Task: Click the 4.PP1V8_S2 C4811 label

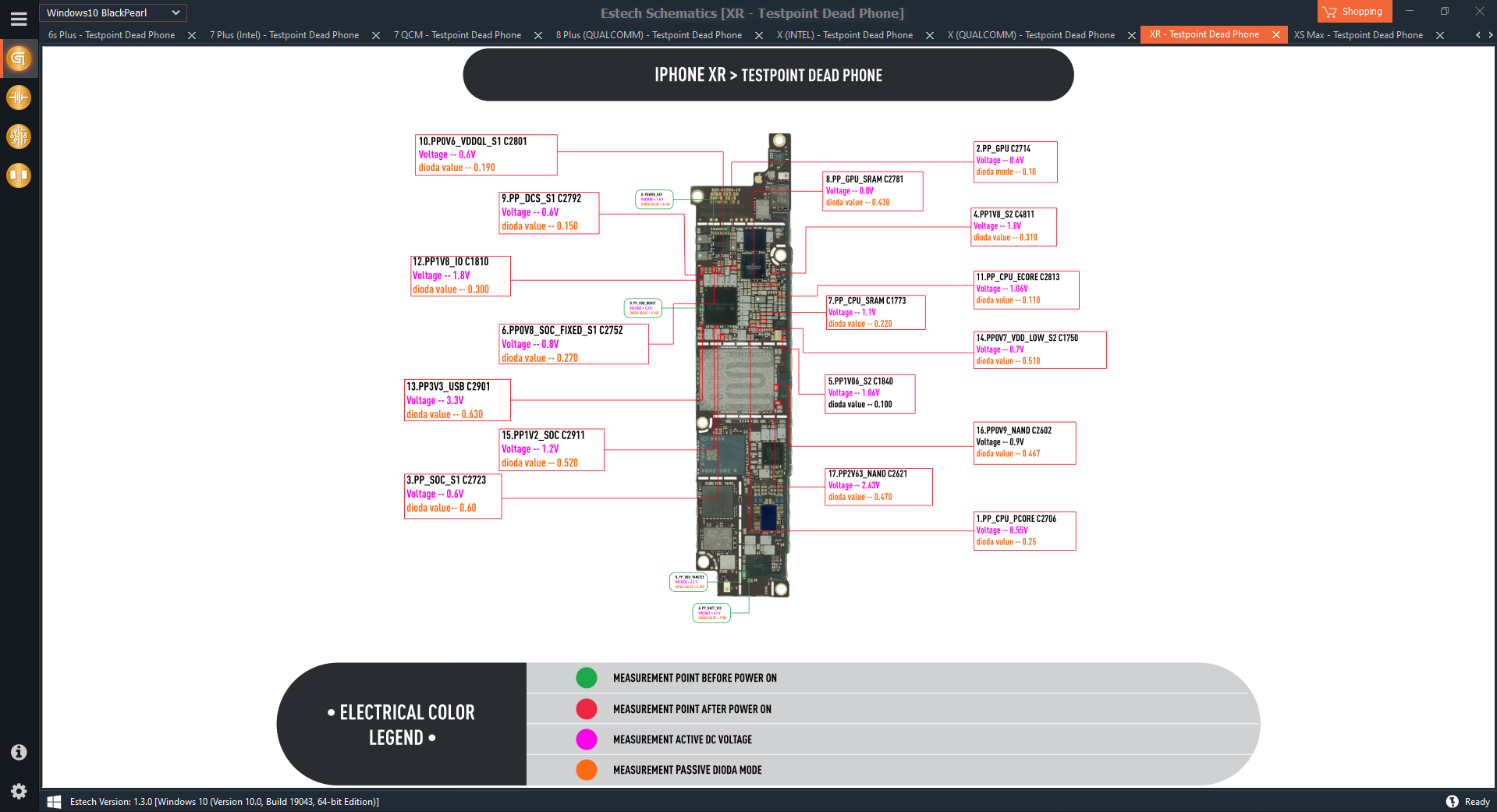Action: (x=1014, y=226)
